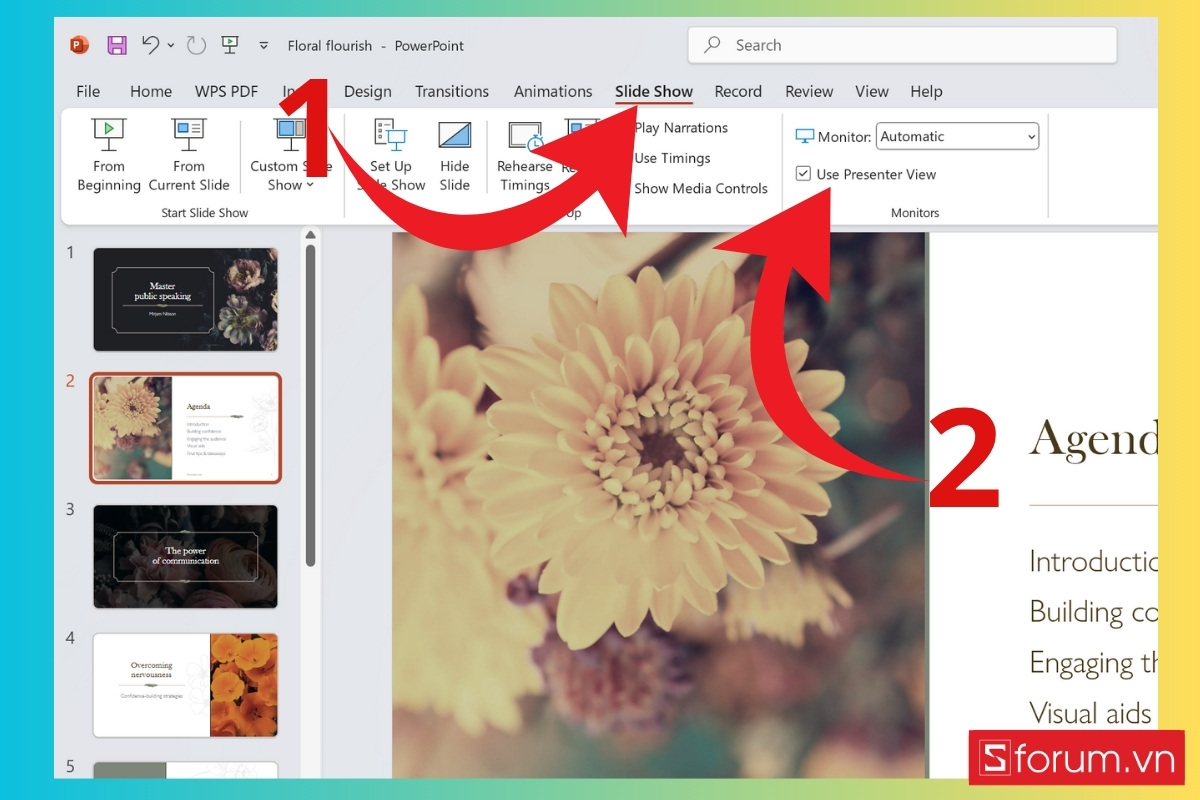Click inside the Search box
Viewport: 1200px width, 800px height.
pos(900,45)
